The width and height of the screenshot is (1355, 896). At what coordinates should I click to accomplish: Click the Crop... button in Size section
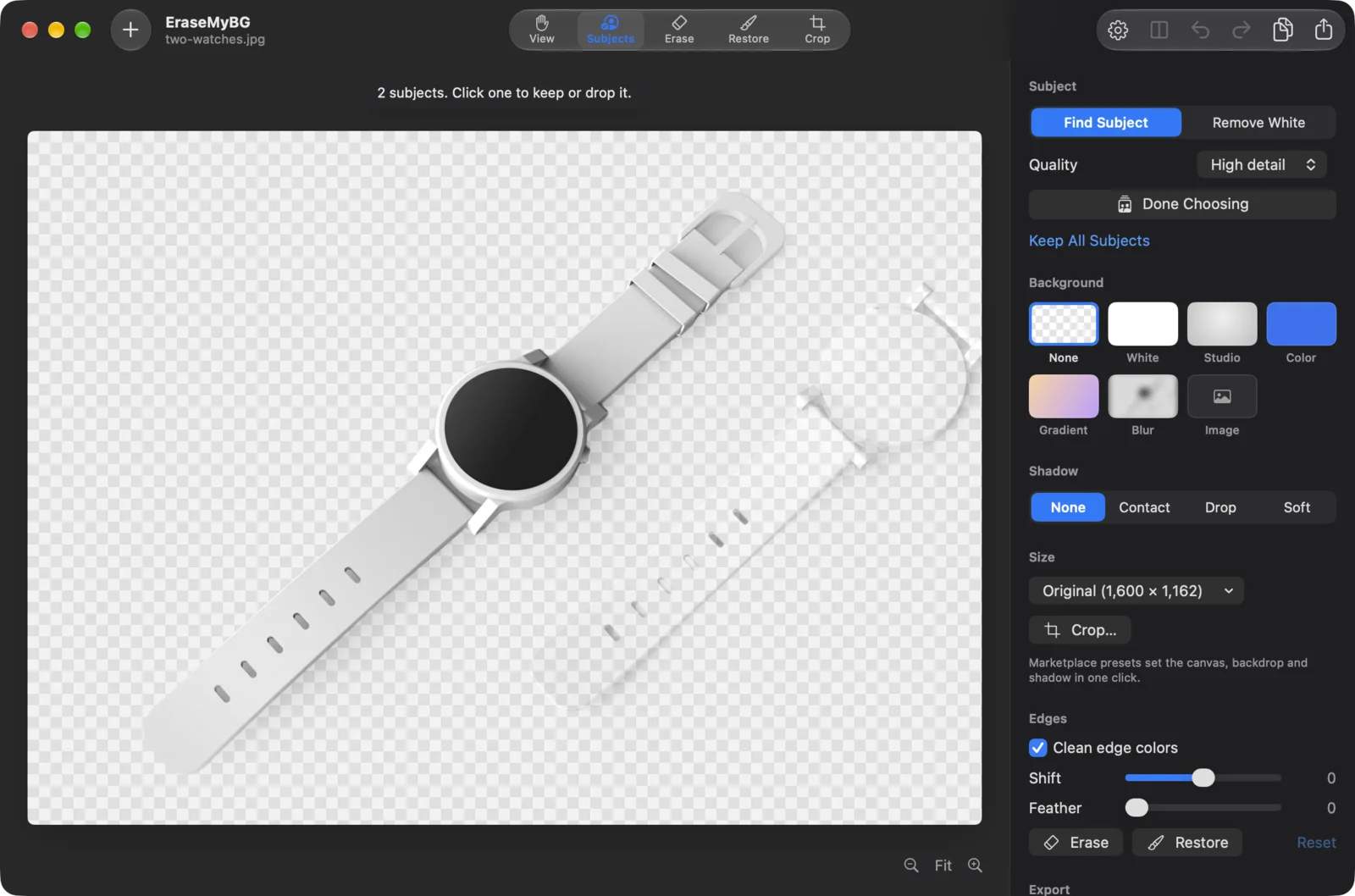coord(1080,630)
